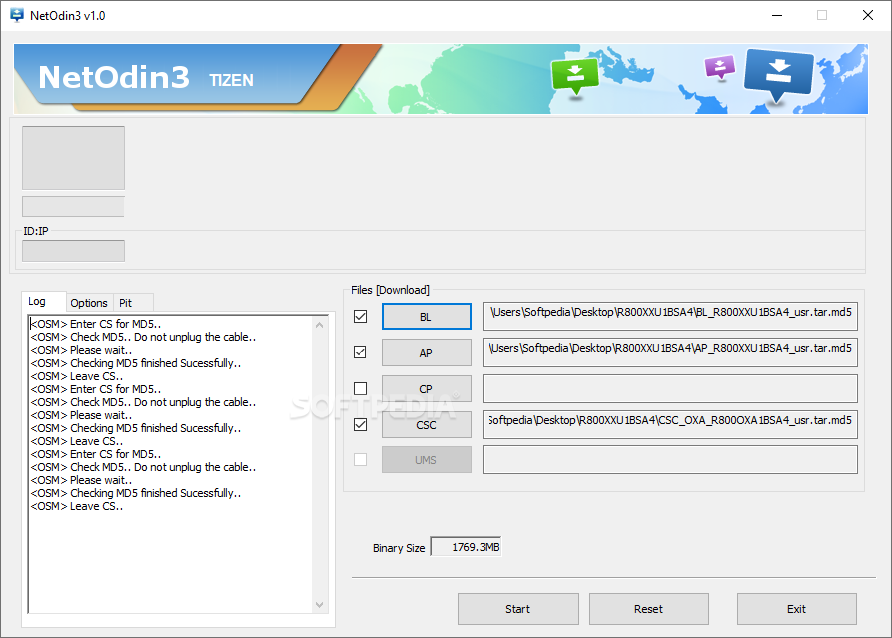This screenshot has height=638, width=892.
Task: Click the greyed-out UMS button
Action: (427, 460)
